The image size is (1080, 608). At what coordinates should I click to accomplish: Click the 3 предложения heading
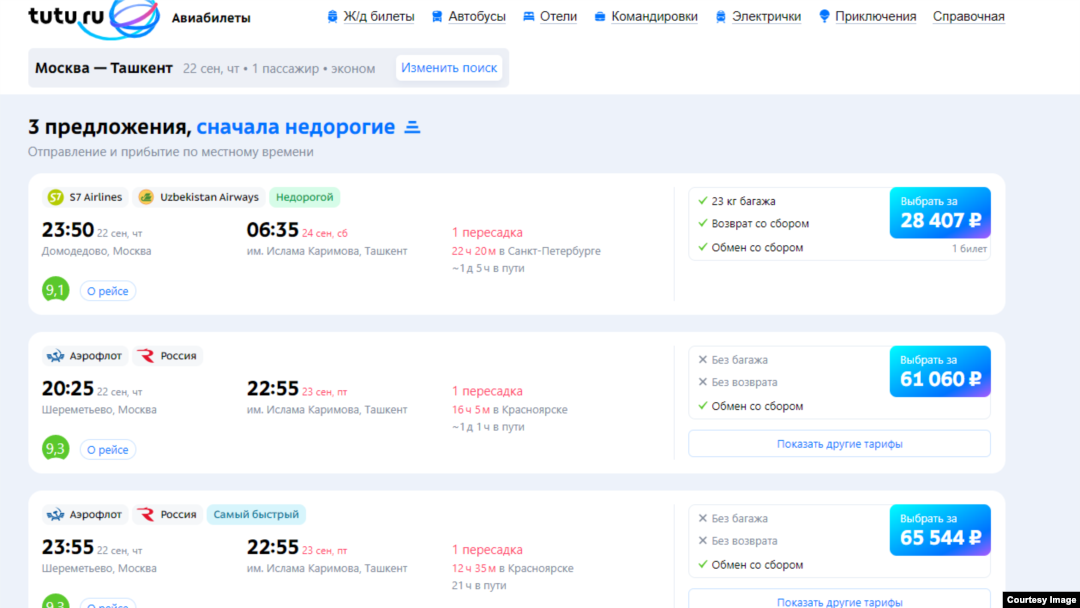click(110, 127)
